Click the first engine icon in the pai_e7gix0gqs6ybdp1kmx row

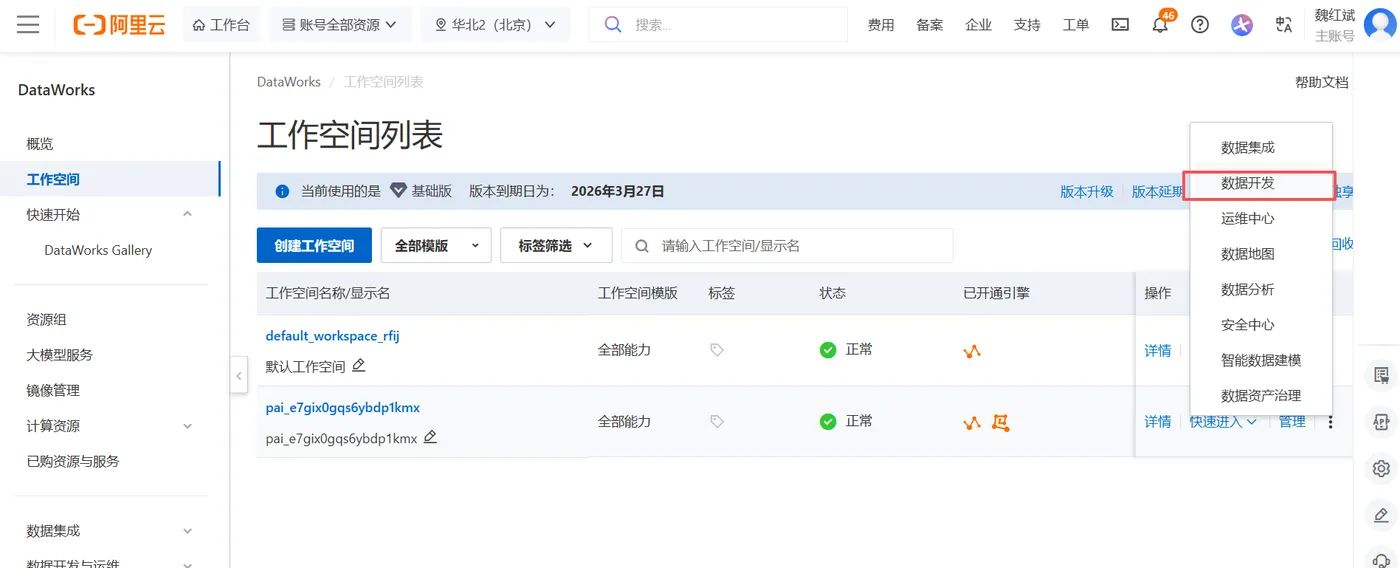click(x=972, y=423)
